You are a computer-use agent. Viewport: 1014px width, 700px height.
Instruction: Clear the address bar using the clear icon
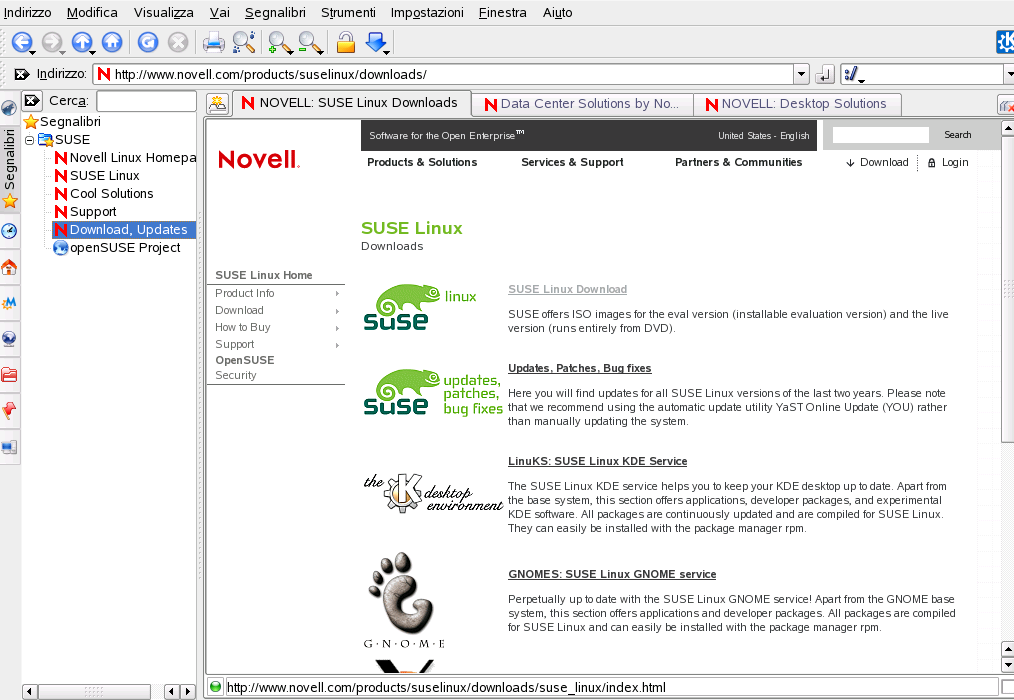22,74
